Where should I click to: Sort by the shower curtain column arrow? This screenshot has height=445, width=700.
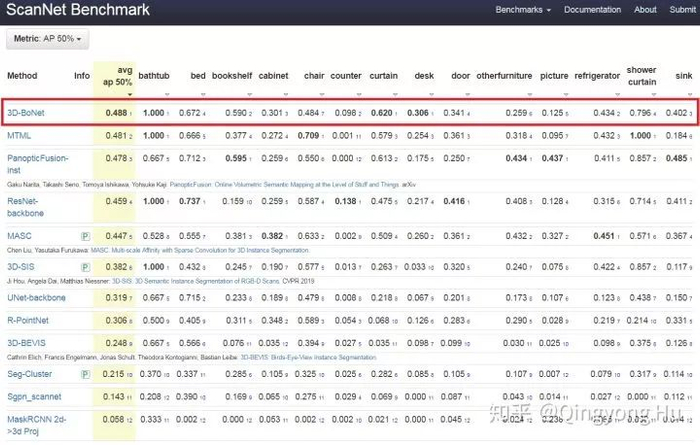pos(654,94)
